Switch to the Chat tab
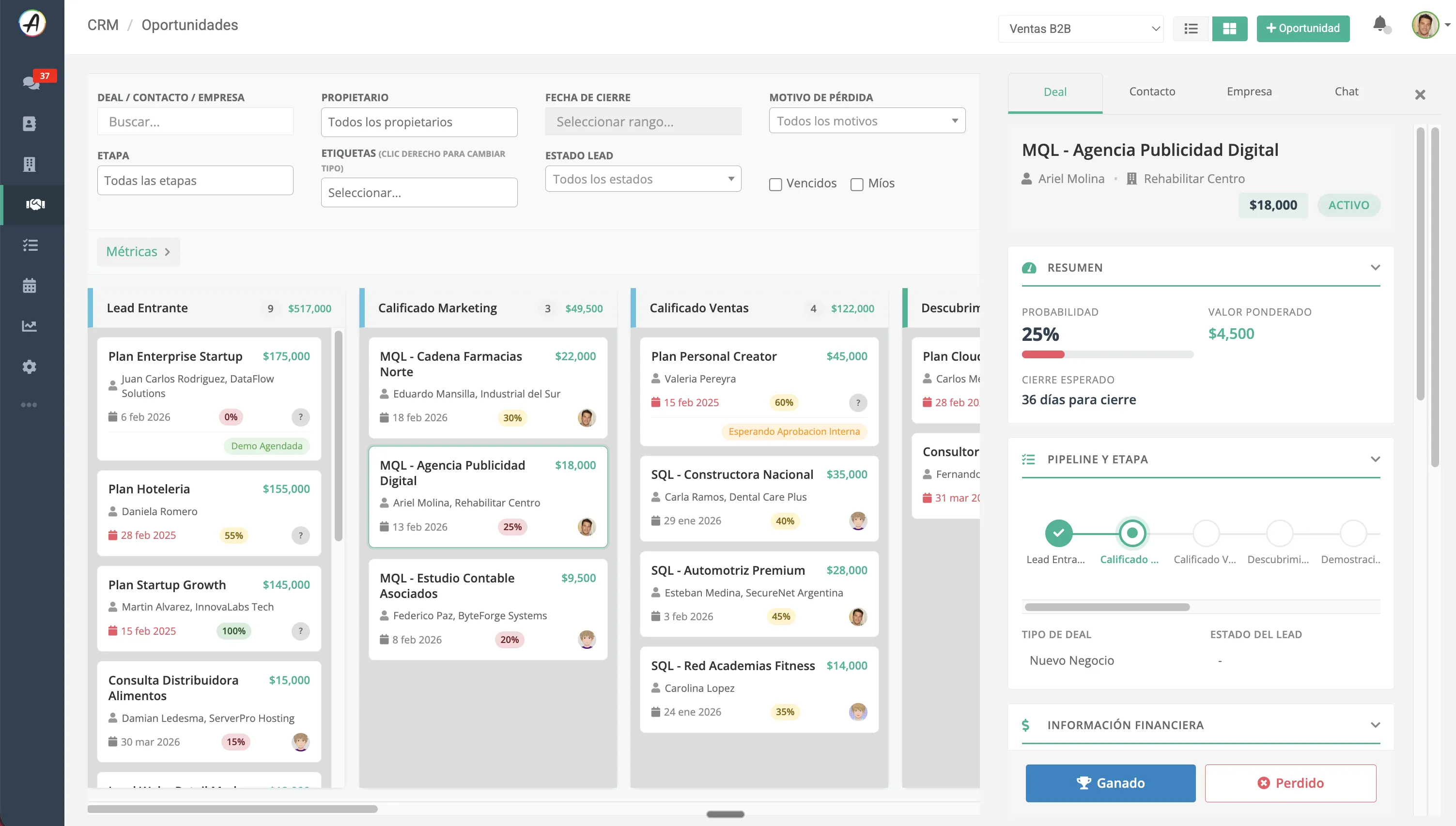Screen dimensions: 1456x826 pyautogui.click(x=1346, y=92)
